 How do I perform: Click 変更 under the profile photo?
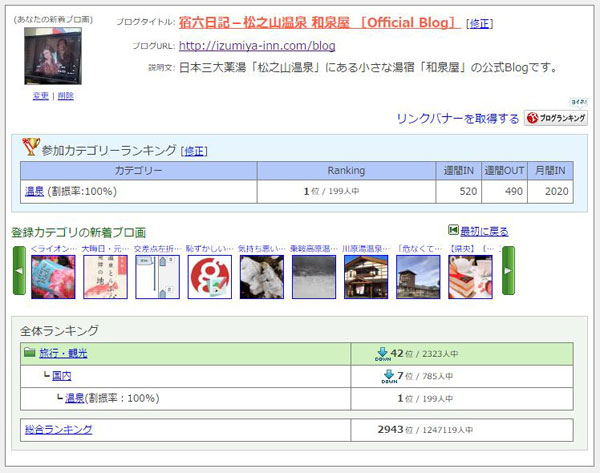pos(40,96)
